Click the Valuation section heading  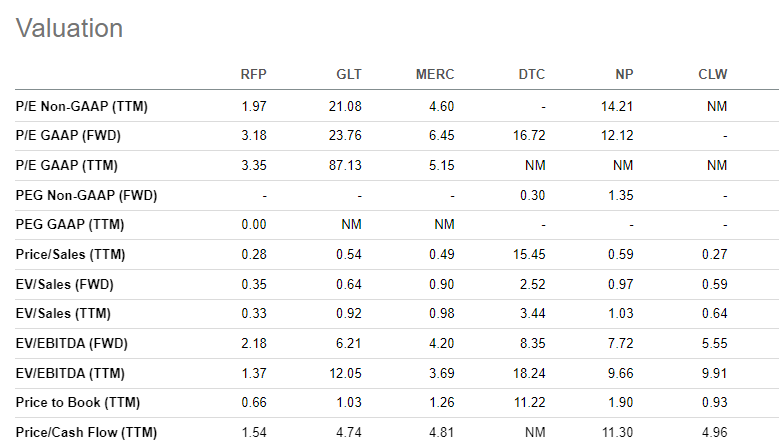click(70, 28)
